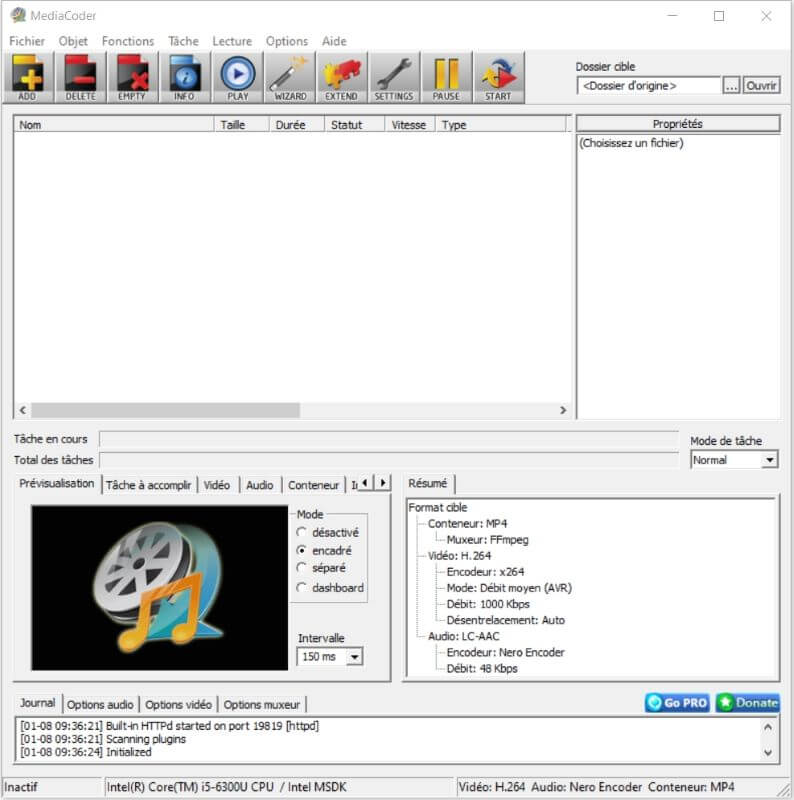Switch to the Prévisualisation tab
The image size is (794, 800).
click(57, 484)
